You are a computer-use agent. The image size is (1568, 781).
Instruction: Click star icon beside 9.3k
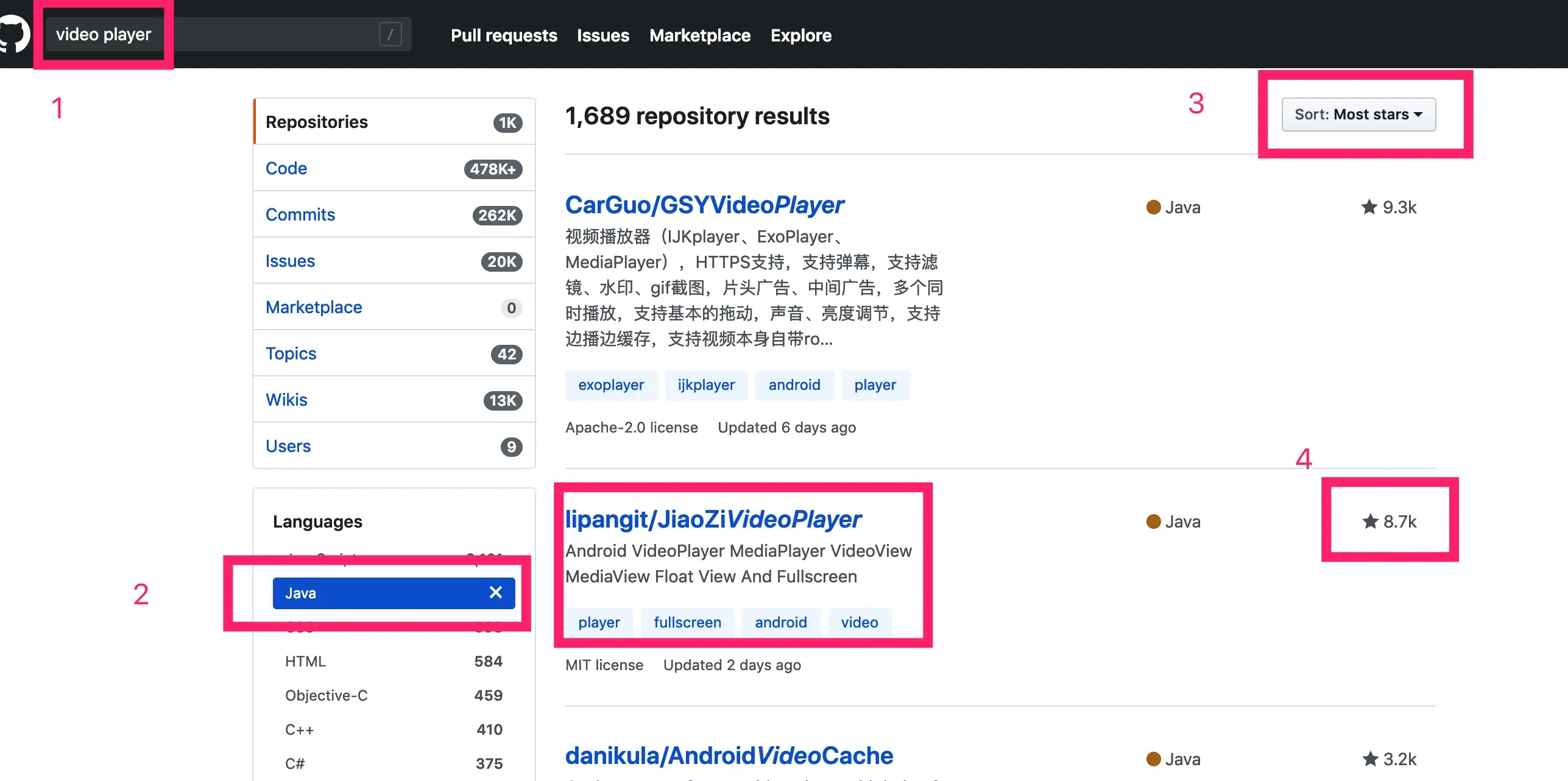tap(1369, 207)
